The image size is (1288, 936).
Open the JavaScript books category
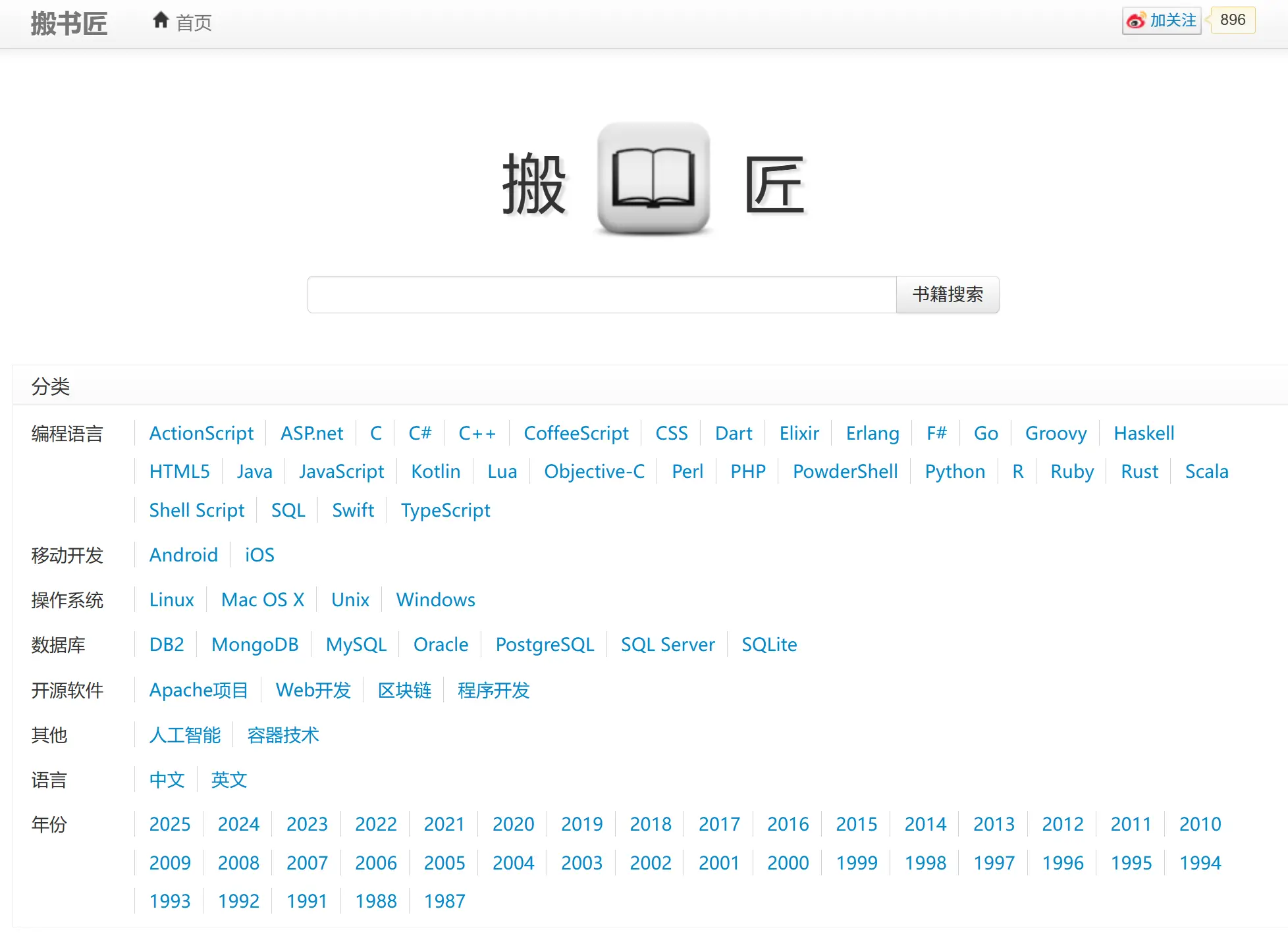tap(341, 471)
